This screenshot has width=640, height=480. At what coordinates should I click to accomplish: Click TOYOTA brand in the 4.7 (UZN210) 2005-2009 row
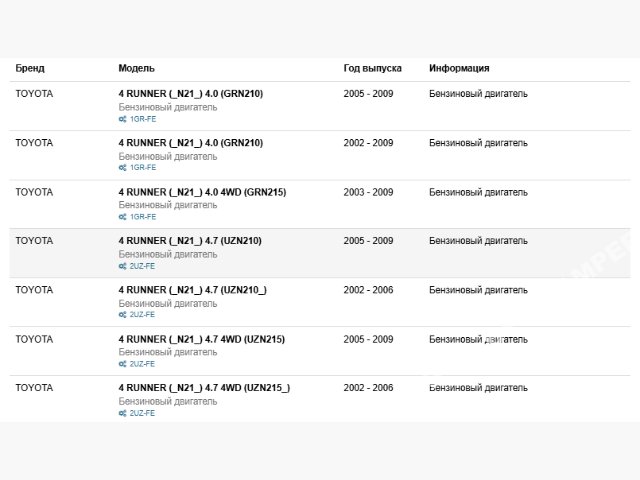34,241
